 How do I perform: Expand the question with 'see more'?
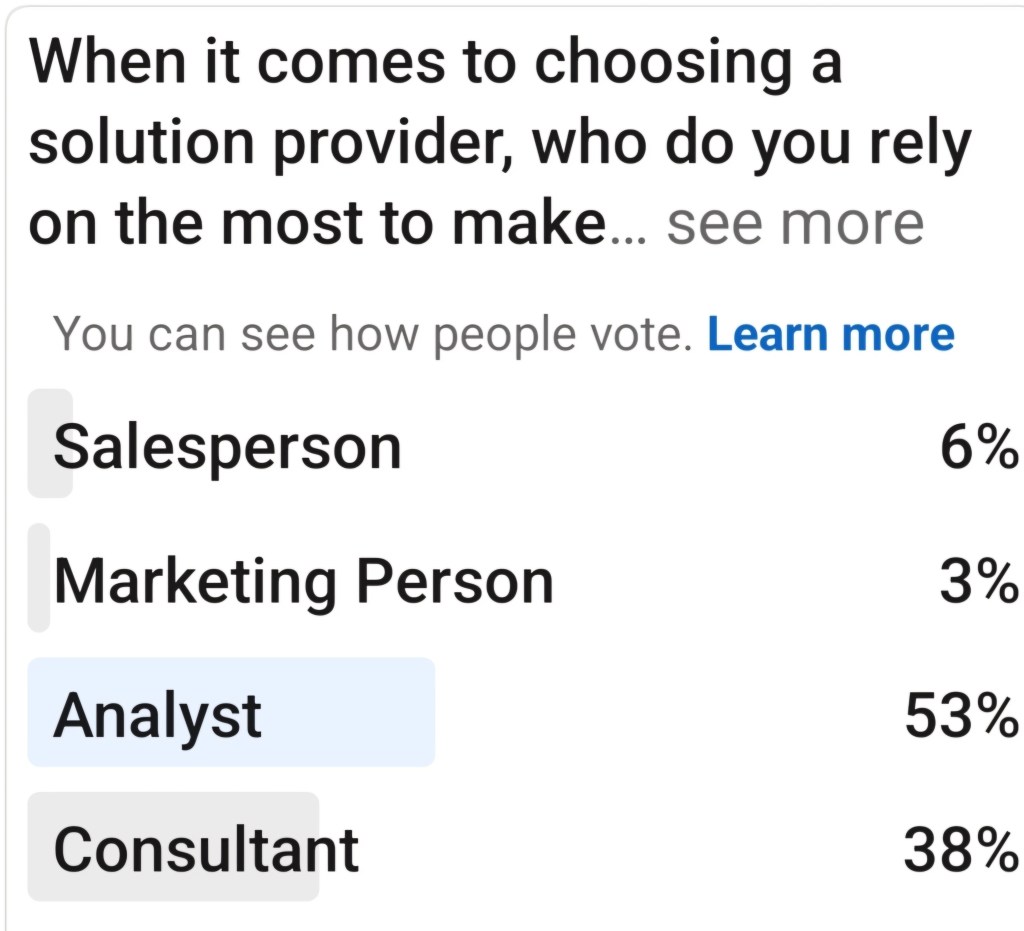click(x=795, y=223)
